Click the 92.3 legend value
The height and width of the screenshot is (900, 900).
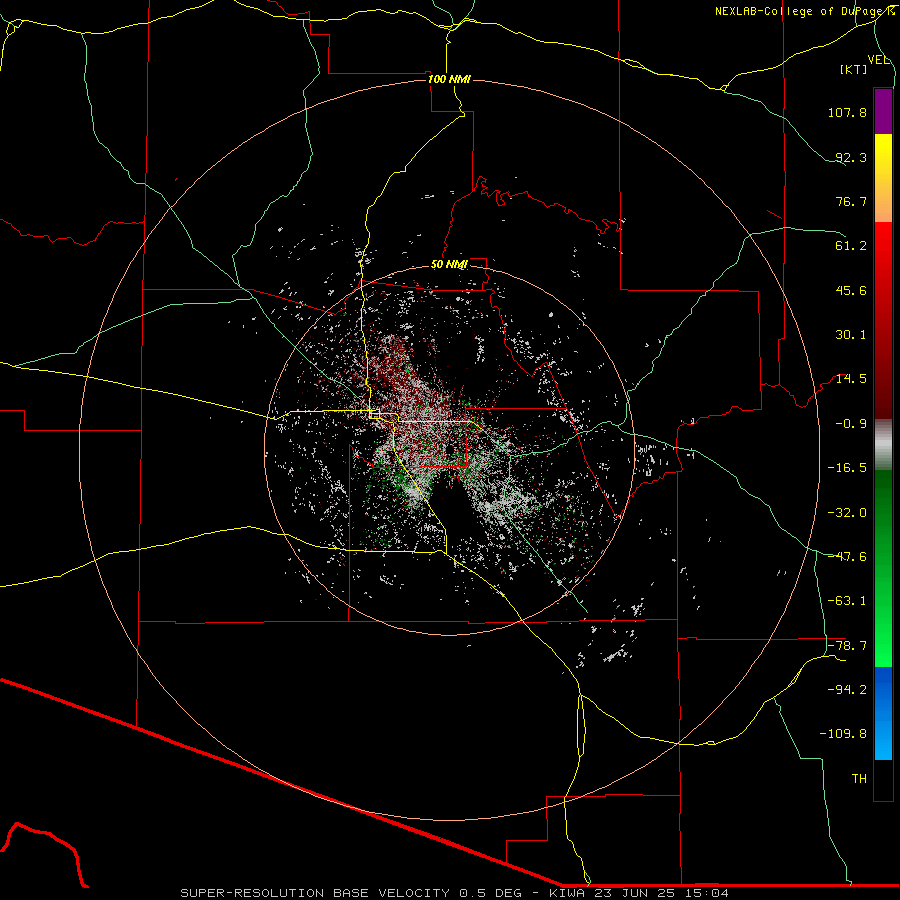[851, 157]
